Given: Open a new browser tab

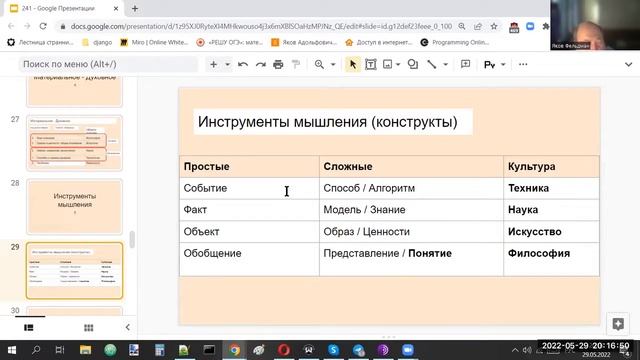Looking at the screenshot, I should tap(135, 9).
